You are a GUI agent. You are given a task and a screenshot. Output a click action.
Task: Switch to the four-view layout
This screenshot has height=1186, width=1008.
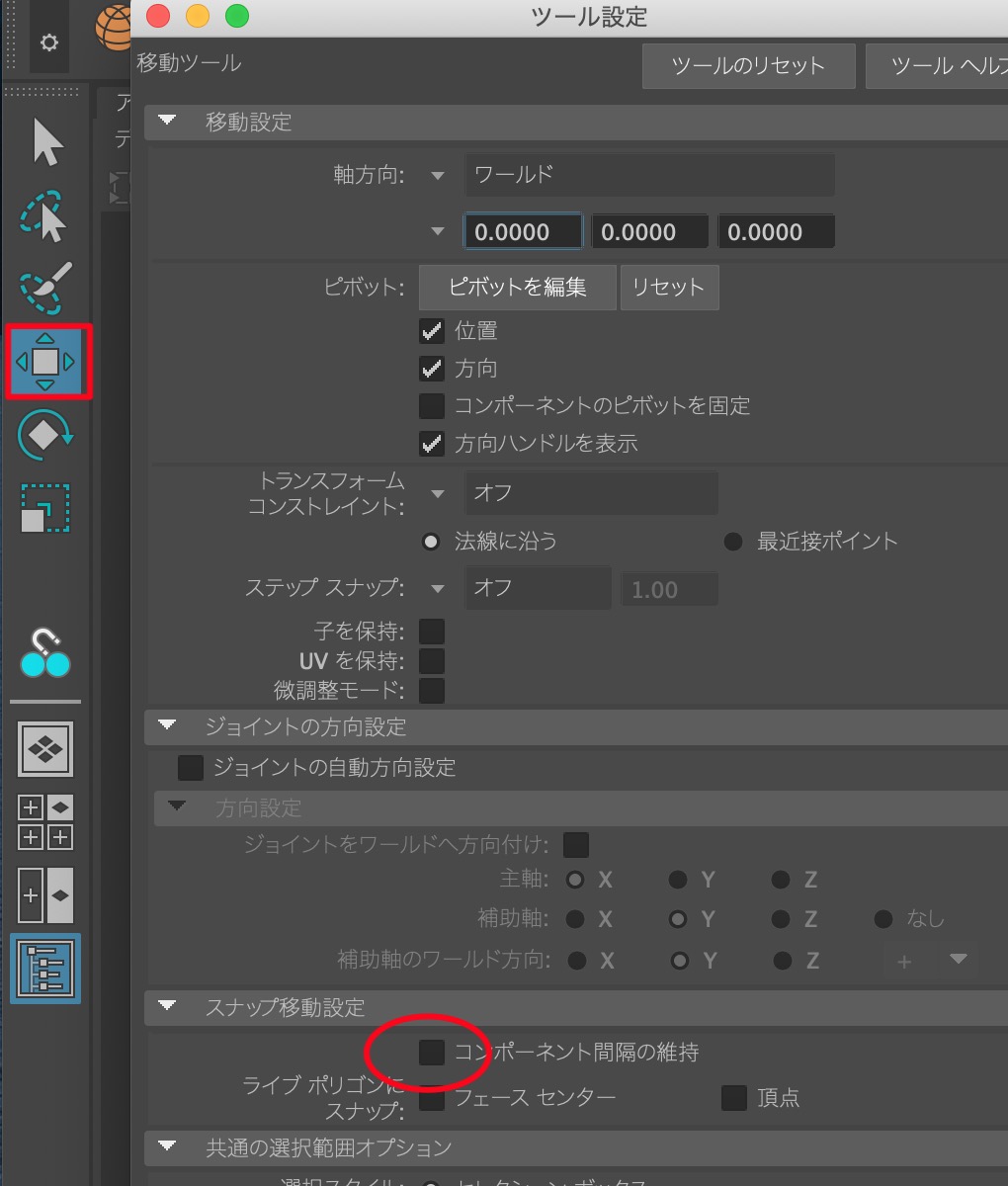[x=45, y=822]
